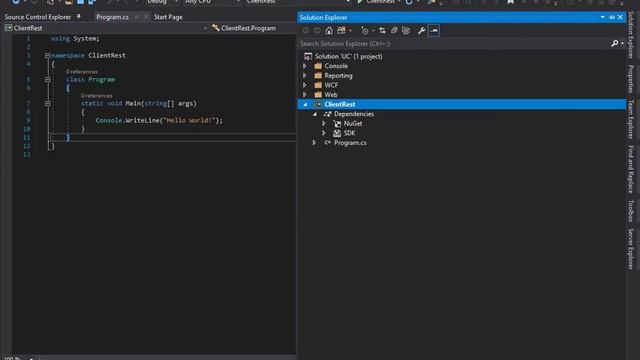This screenshot has height=360, width=640.
Task: Collapse the class Program outlining region
Action: [x=47, y=80]
